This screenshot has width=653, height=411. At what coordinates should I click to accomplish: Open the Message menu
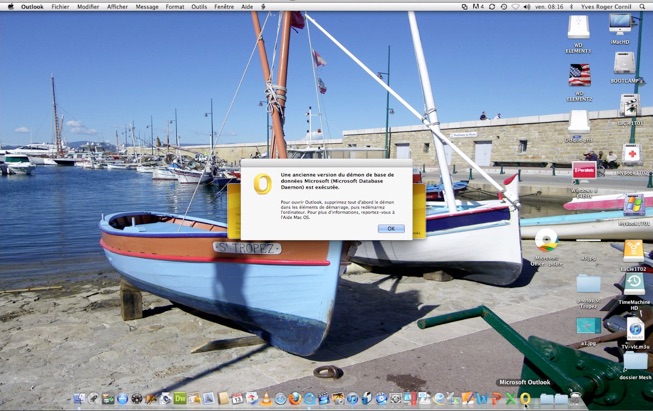click(x=147, y=7)
